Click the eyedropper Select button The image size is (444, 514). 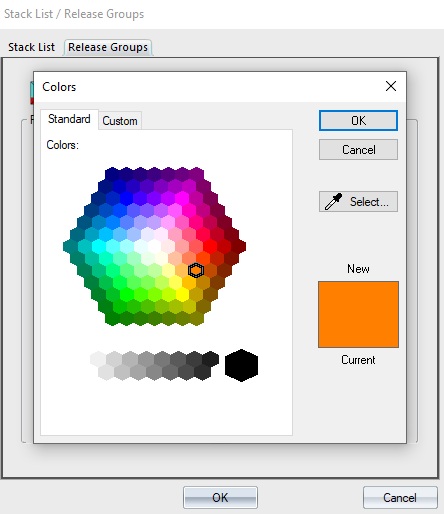[x=358, y=201]
